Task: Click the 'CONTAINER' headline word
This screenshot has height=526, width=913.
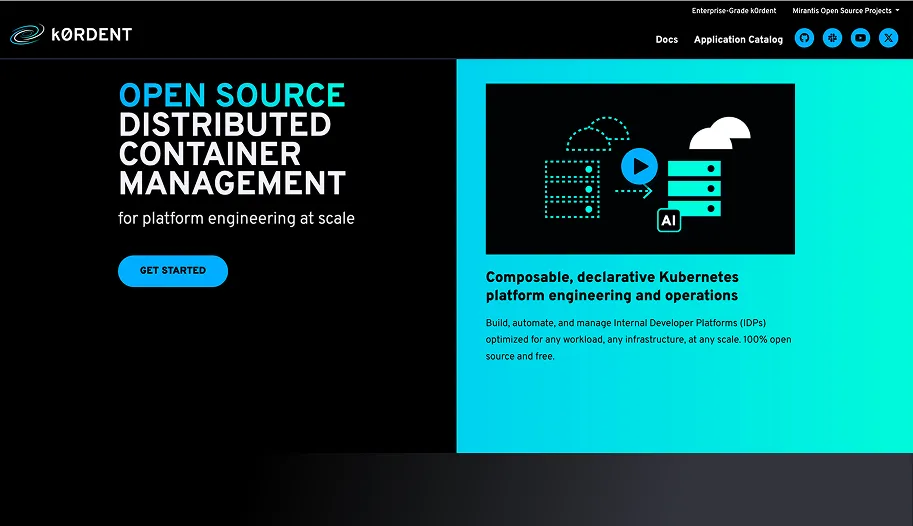Action: pyautogui.click(x=210, y=154)
